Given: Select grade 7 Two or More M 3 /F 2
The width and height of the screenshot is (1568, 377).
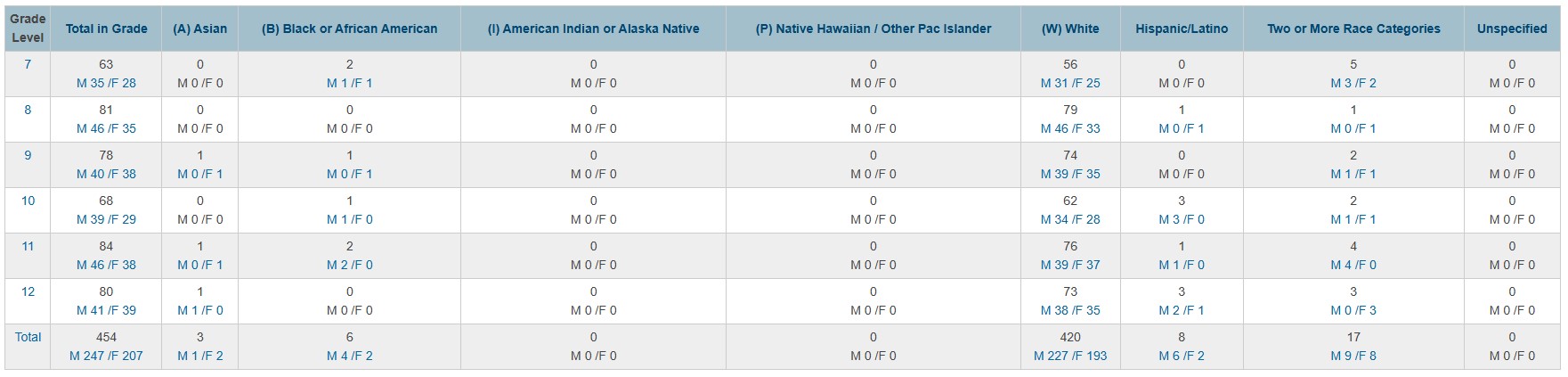Looking at the screenshot, I should (x=1353, y=83).
